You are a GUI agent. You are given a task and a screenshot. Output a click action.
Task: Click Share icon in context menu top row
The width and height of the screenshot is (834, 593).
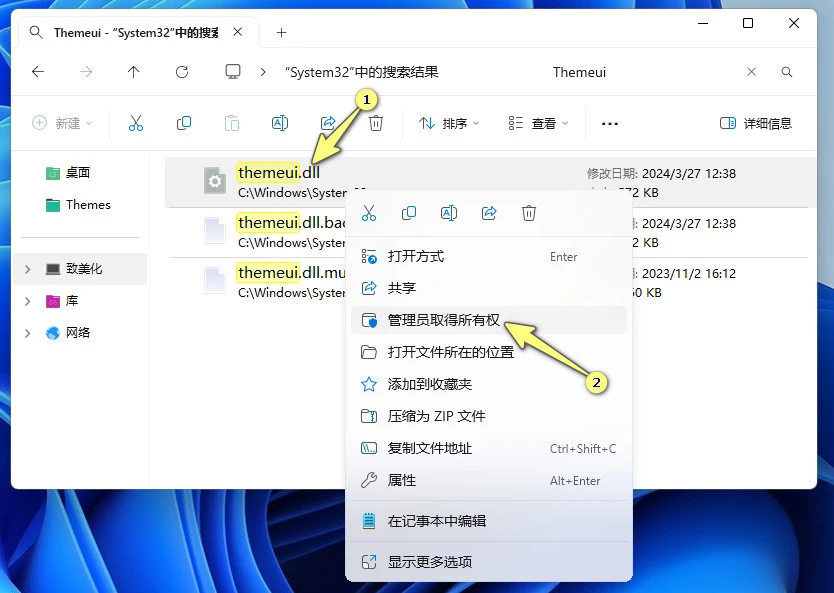click(x=489, y=213)
